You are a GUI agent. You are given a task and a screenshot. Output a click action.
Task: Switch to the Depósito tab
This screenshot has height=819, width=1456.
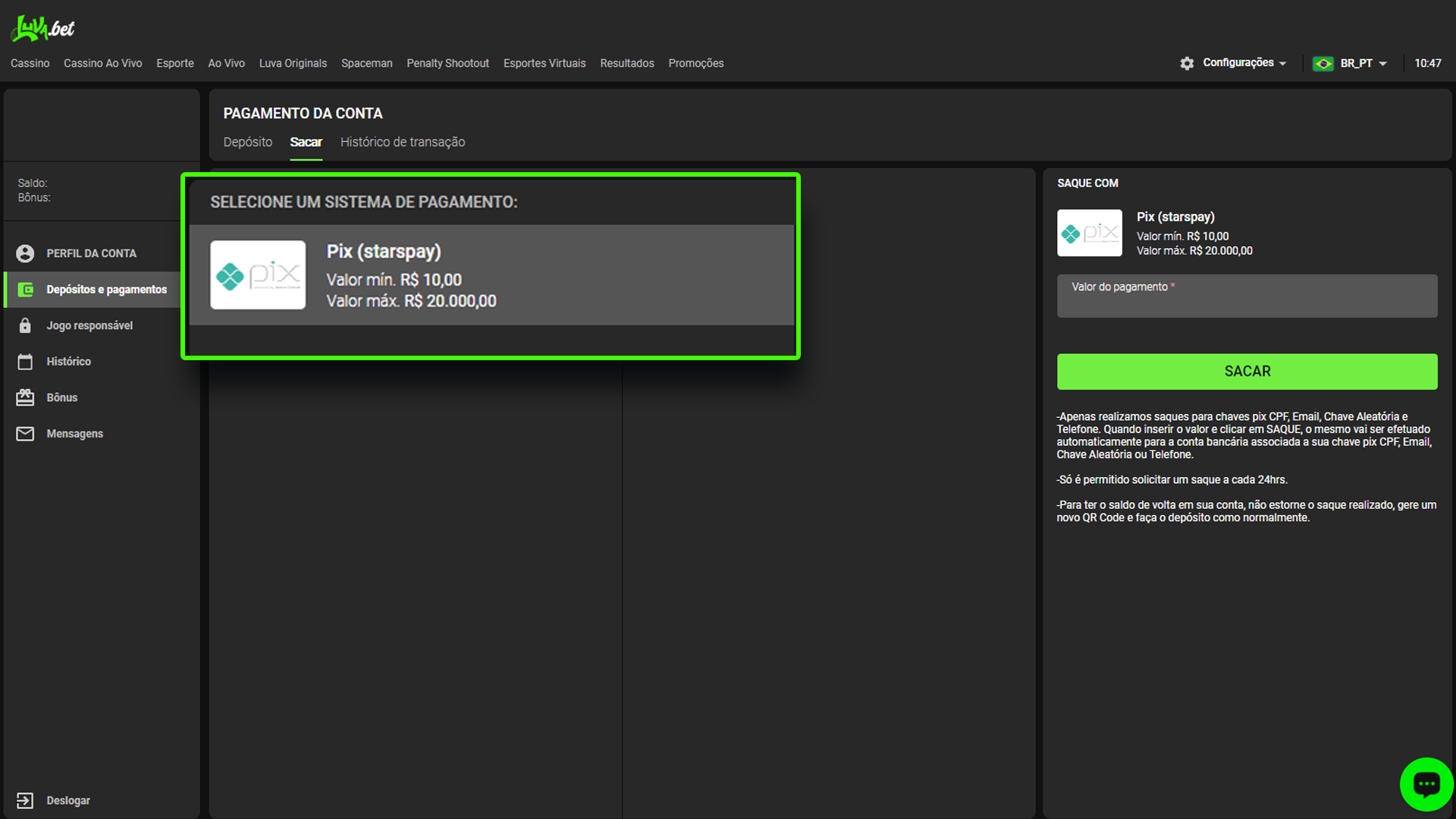(x=248, y=143)
